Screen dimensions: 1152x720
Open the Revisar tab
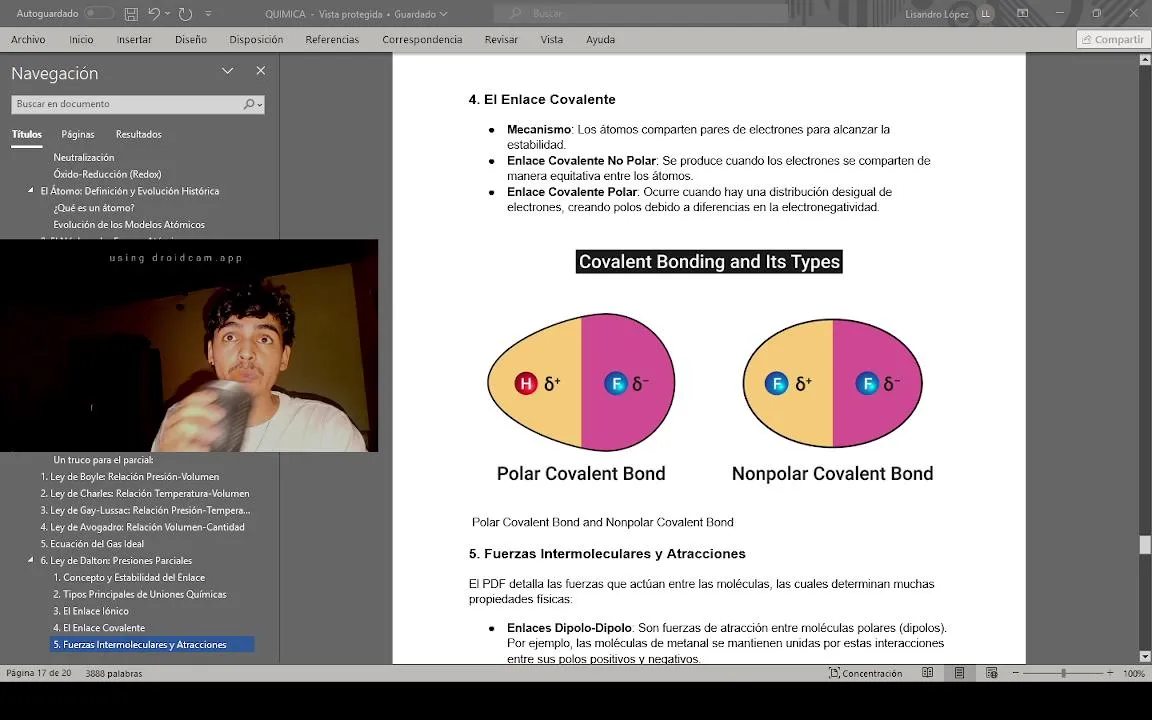(x=501, y=40)
